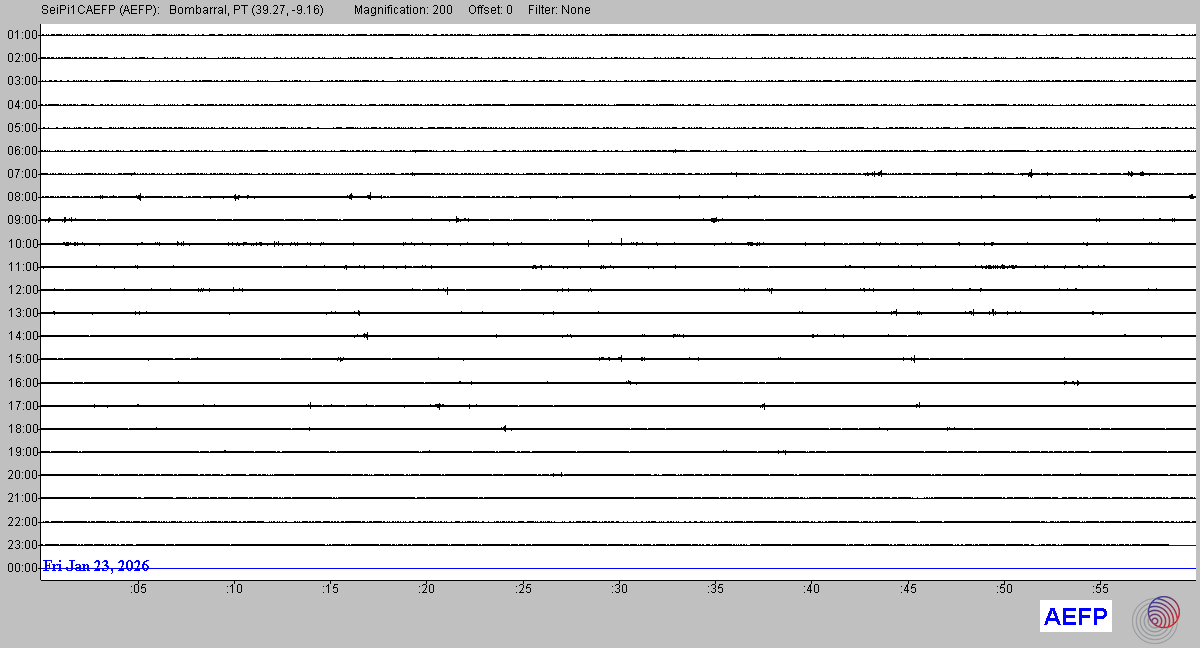
Task: Click the Fri Jan 23, 2026 date label
Action: coord(96,566)
